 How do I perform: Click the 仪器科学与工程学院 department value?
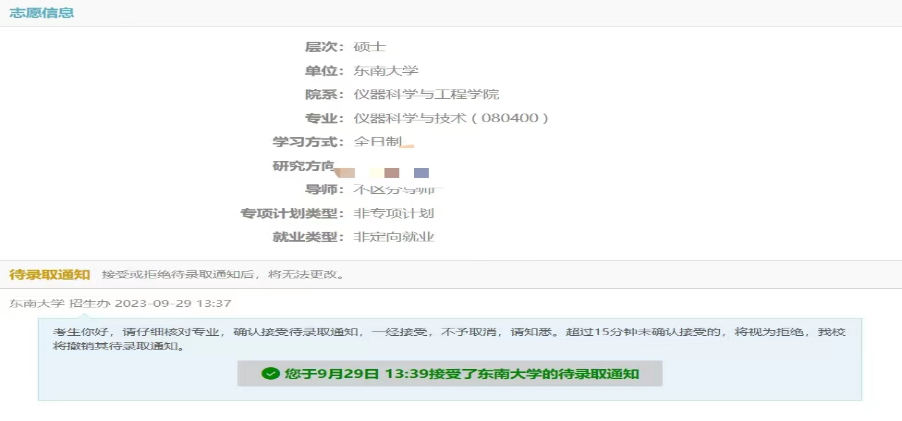click(426, 94)
